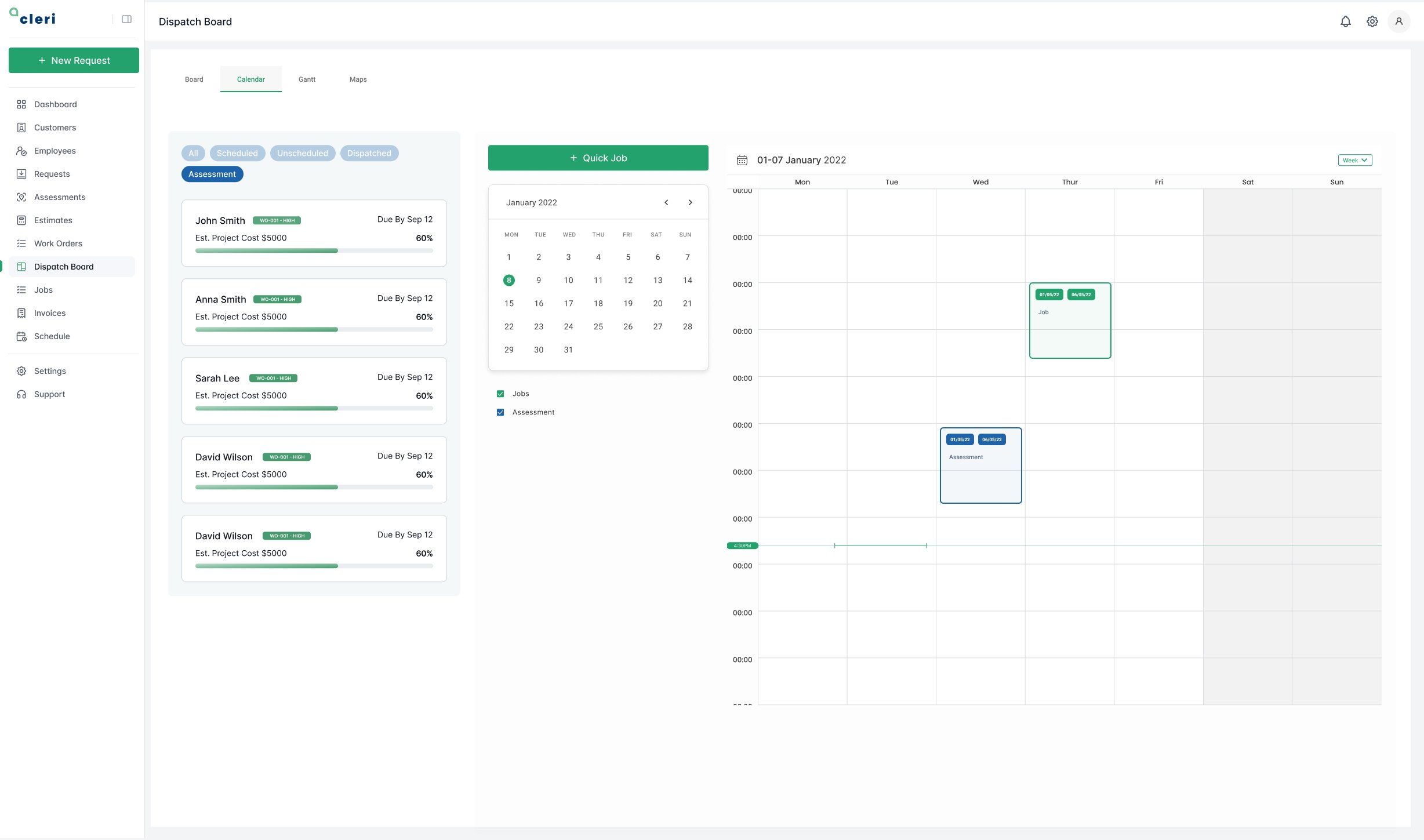The height and width of the screenshot is (840, 1424).
Task: Go to previous month in the mini calendar
Action: [x=666, y=202]
